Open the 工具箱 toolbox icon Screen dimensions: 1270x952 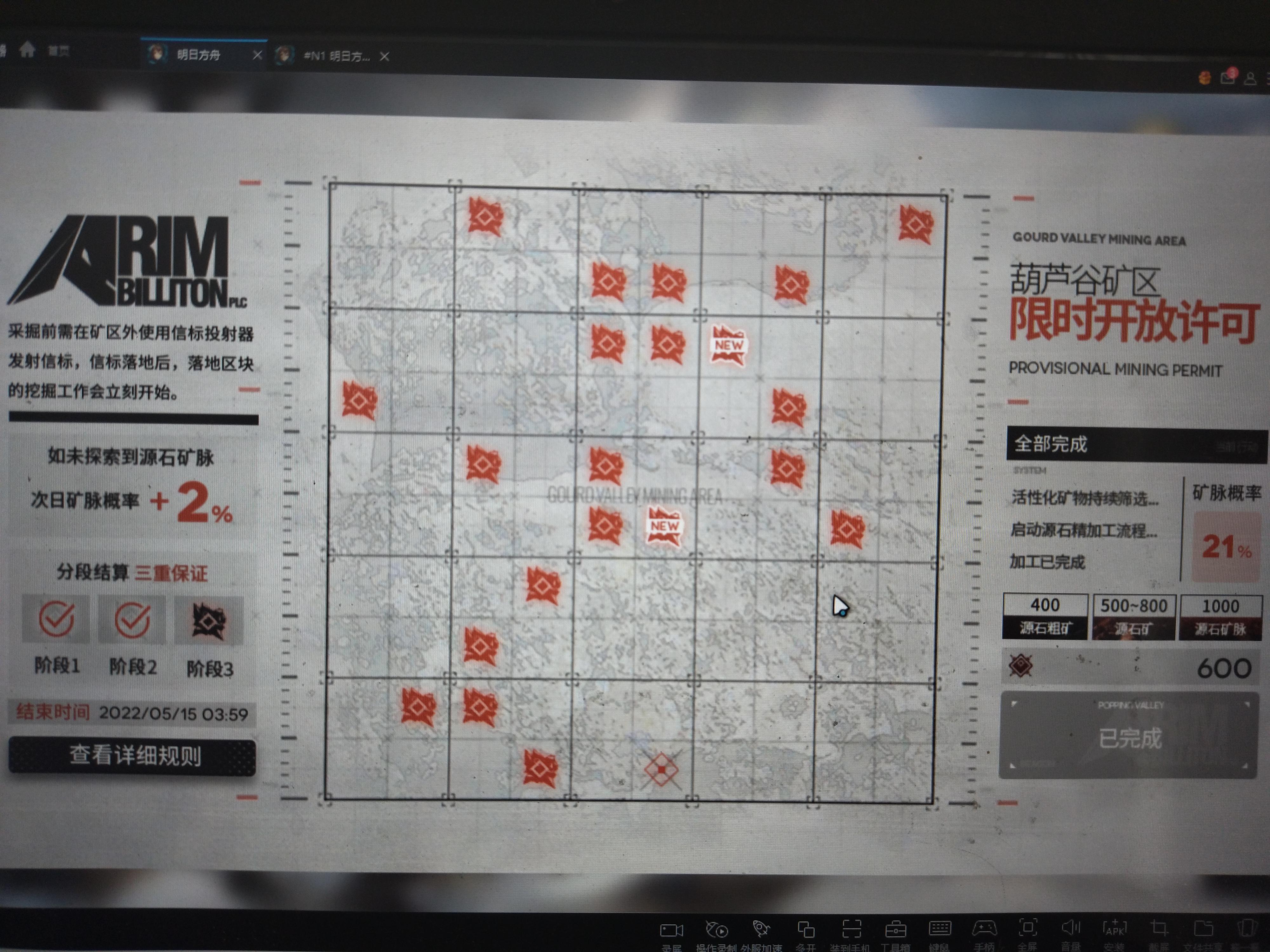tap(896, 929)
